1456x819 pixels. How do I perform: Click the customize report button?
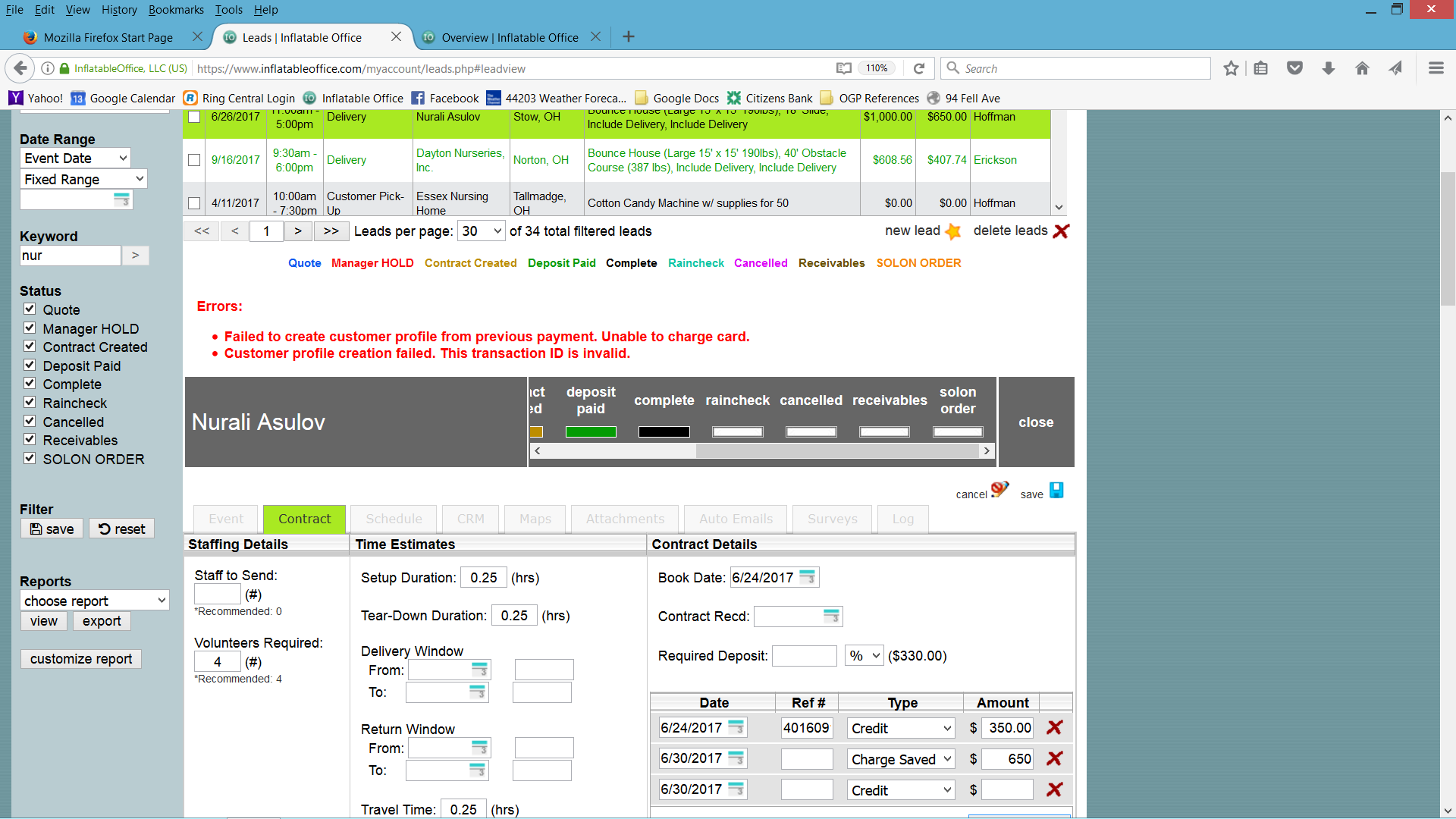(81, 659)
